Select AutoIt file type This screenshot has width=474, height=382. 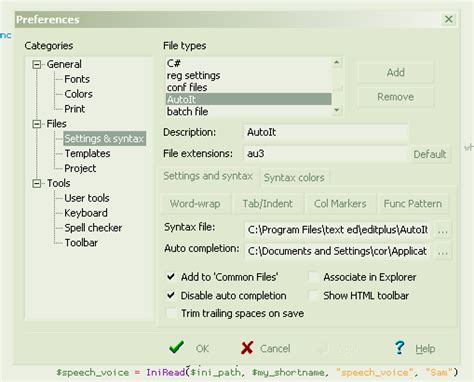(248, 99)
